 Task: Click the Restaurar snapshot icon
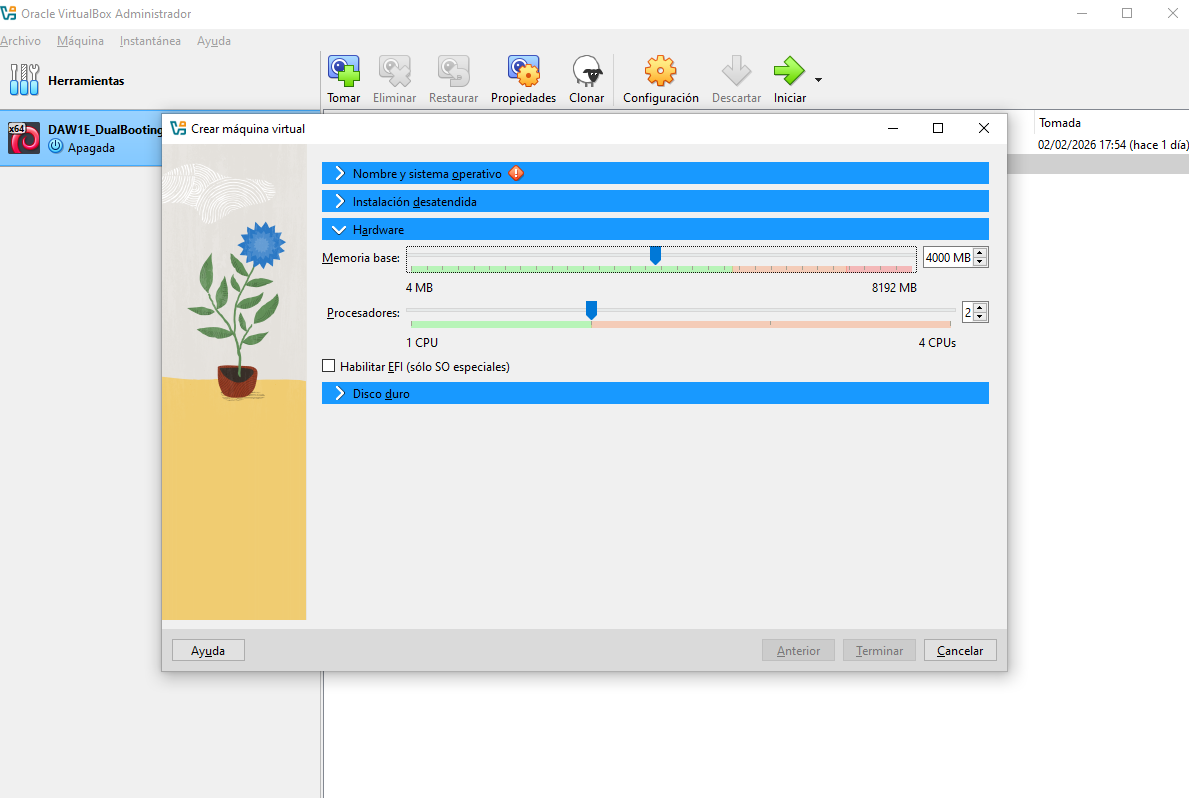coord(453,71)
